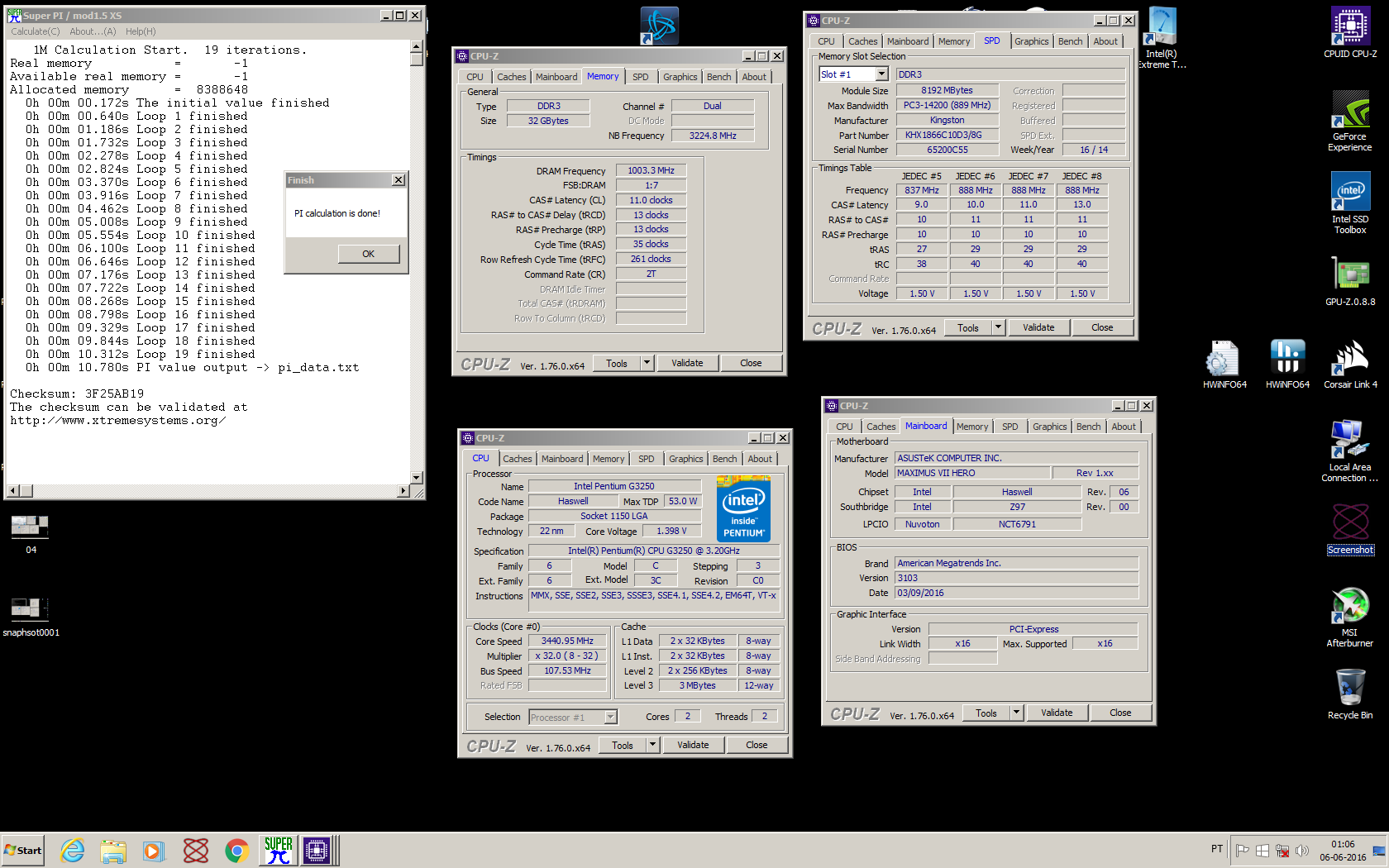Viewport: 1389px width, 868px height.
Task: Click Super PI horizontal scrollbar left arrow
Action: point(12,491)
